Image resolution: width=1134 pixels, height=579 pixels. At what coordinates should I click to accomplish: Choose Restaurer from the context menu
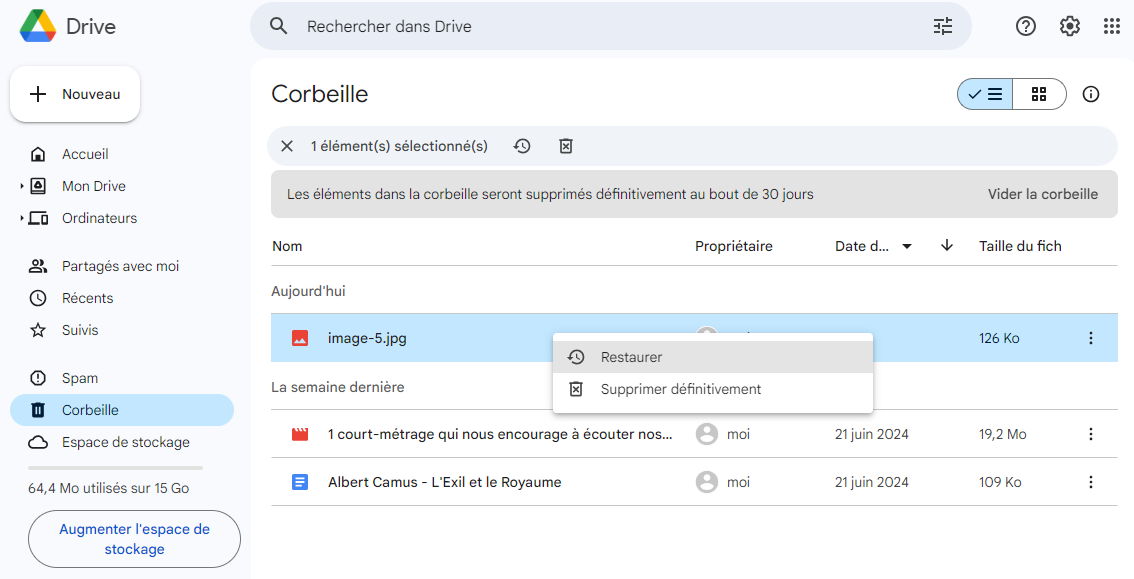point(631,357)
